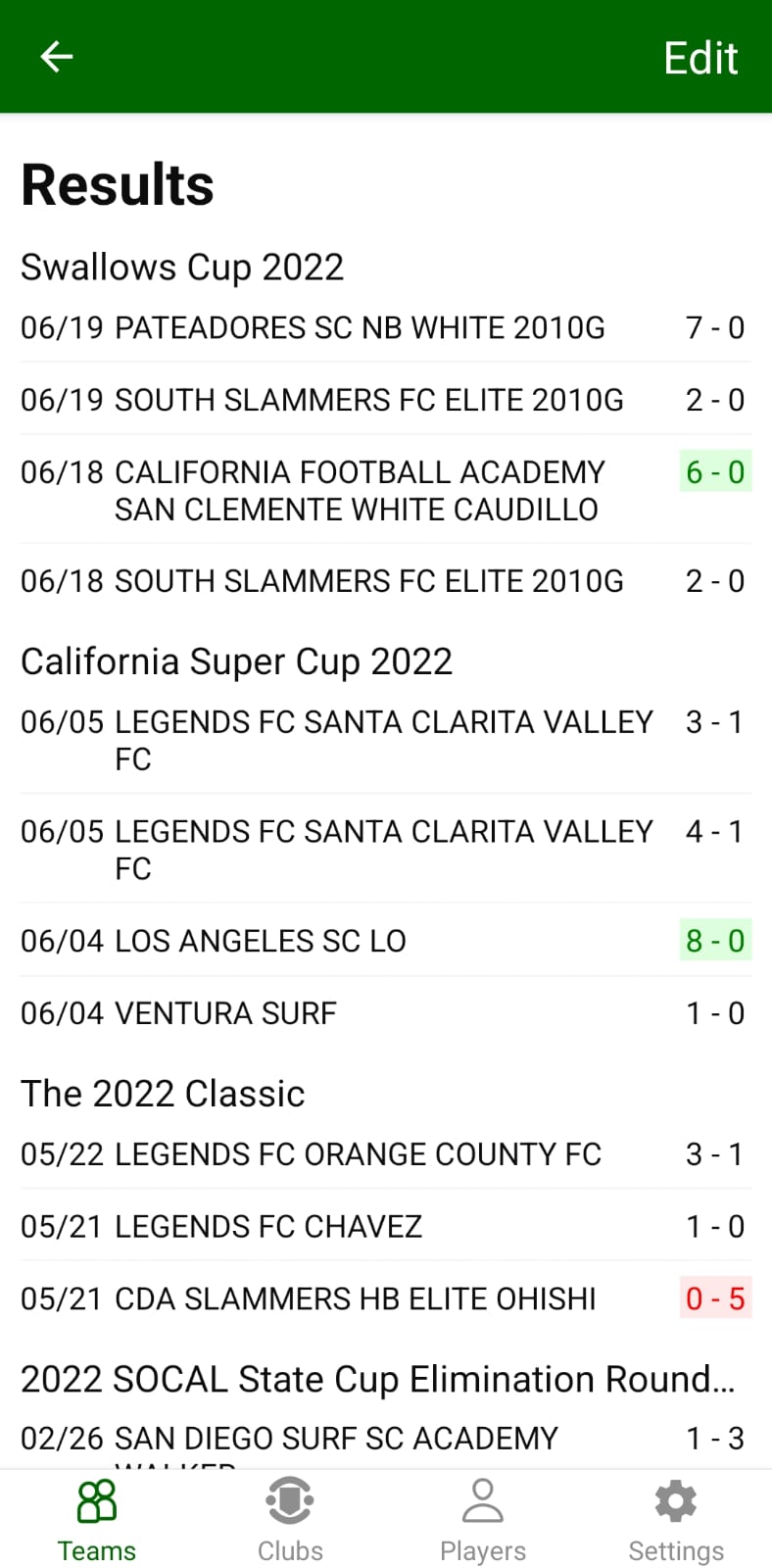
Task: Tap the green 6 - 0 score
Action: pyautogui.click(x=715, y=472)
